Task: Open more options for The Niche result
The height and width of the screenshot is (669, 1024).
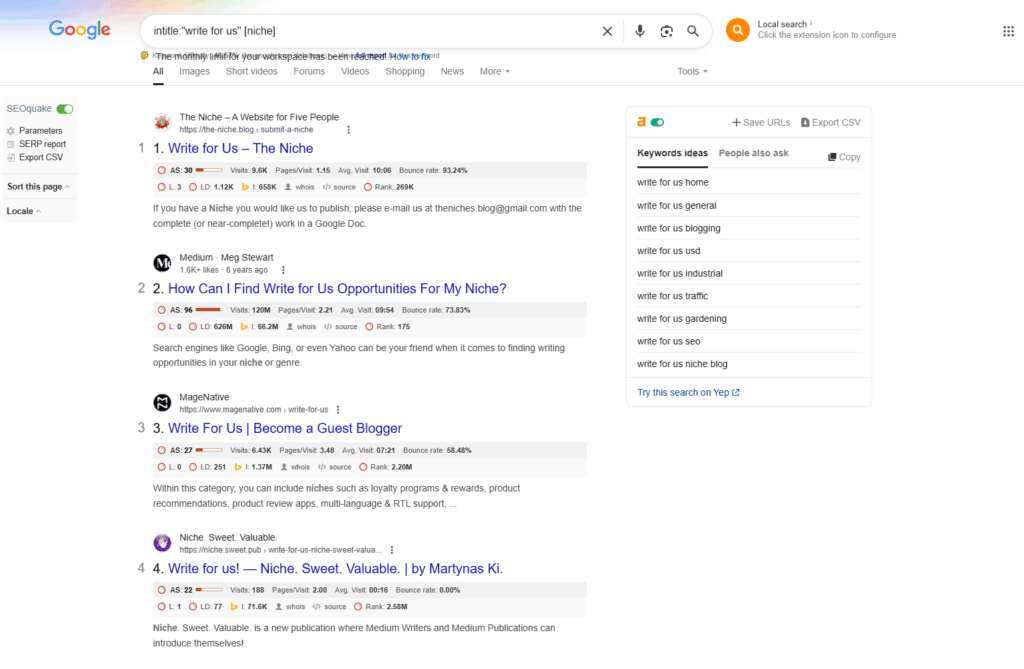Action: click(x=349, y=129)
